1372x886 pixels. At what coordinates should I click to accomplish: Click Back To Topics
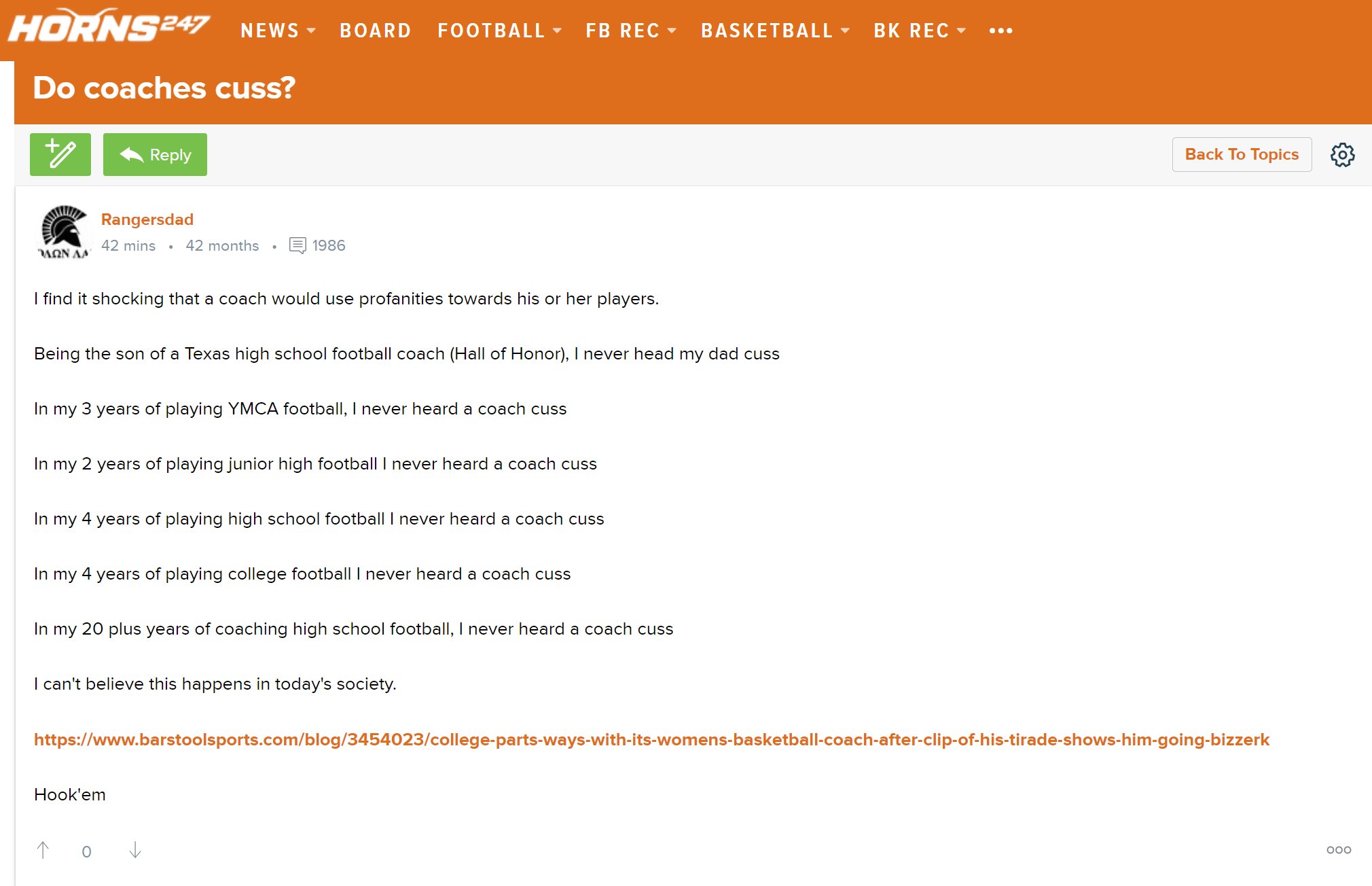(1242, 154)
